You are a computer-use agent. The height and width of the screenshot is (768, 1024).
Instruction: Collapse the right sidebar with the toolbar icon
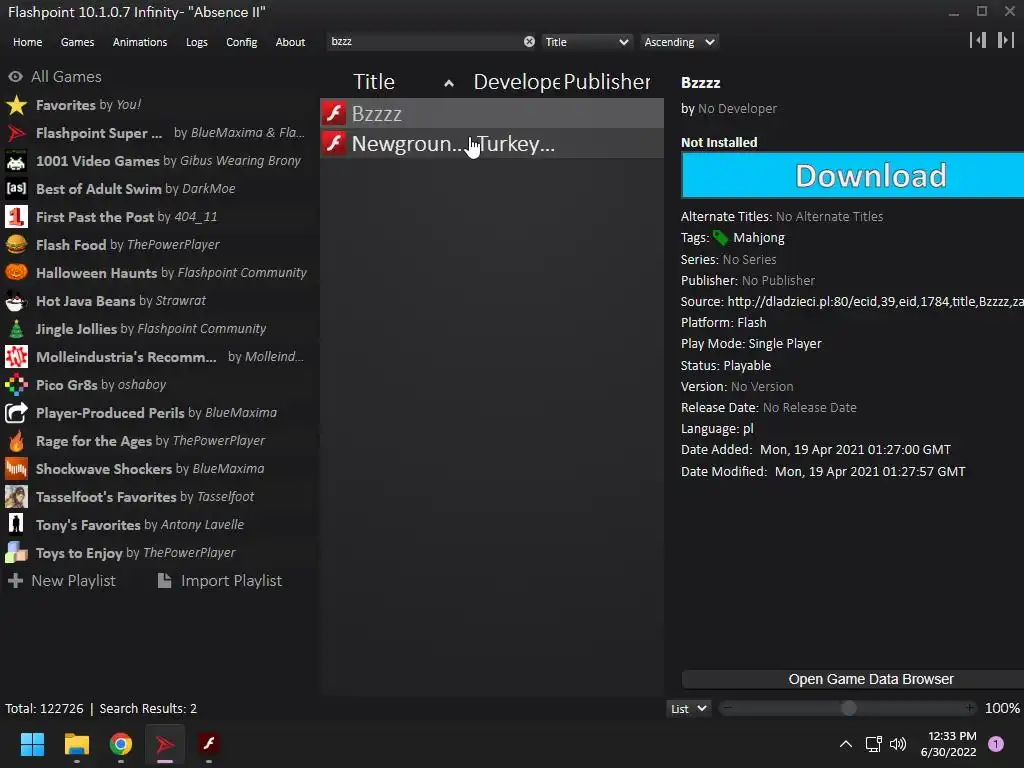pyautogui.click(x=1006, y=40)
